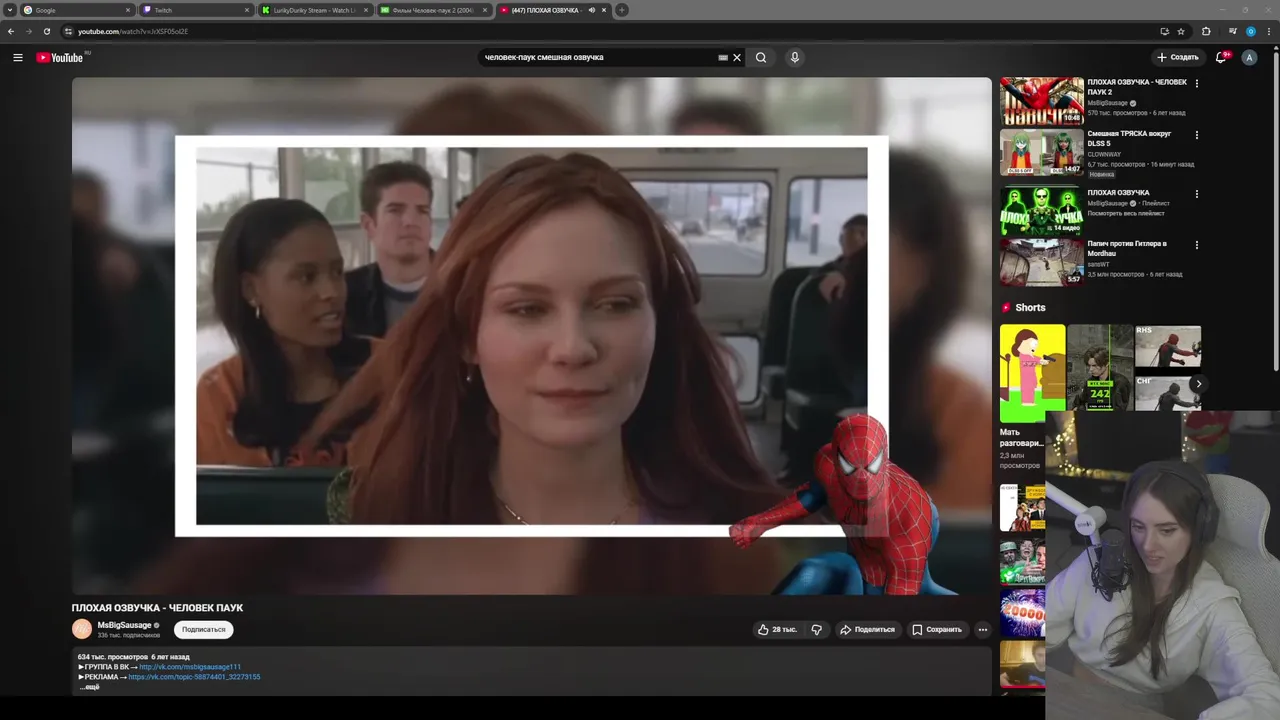
Task: Open the YouTube account avatar menu
Action: point(1249,57)
